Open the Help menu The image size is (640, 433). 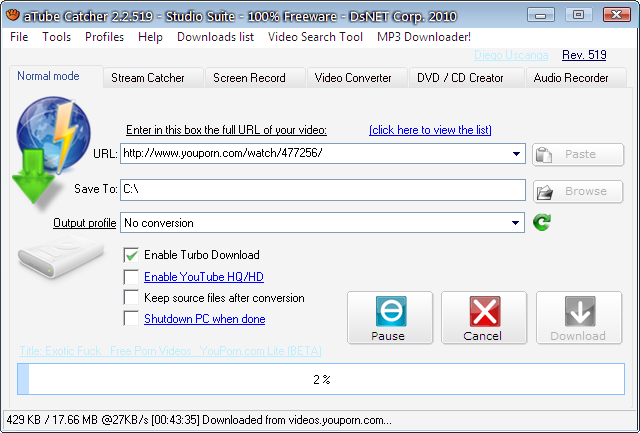pos(150,37)
